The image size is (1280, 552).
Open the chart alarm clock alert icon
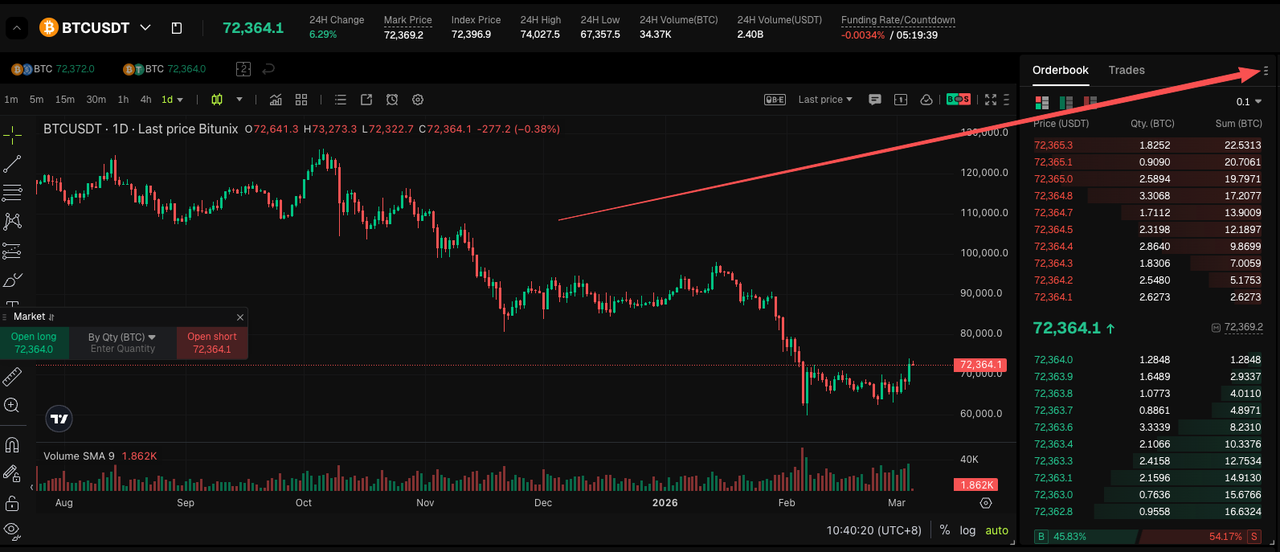[392, 100]
